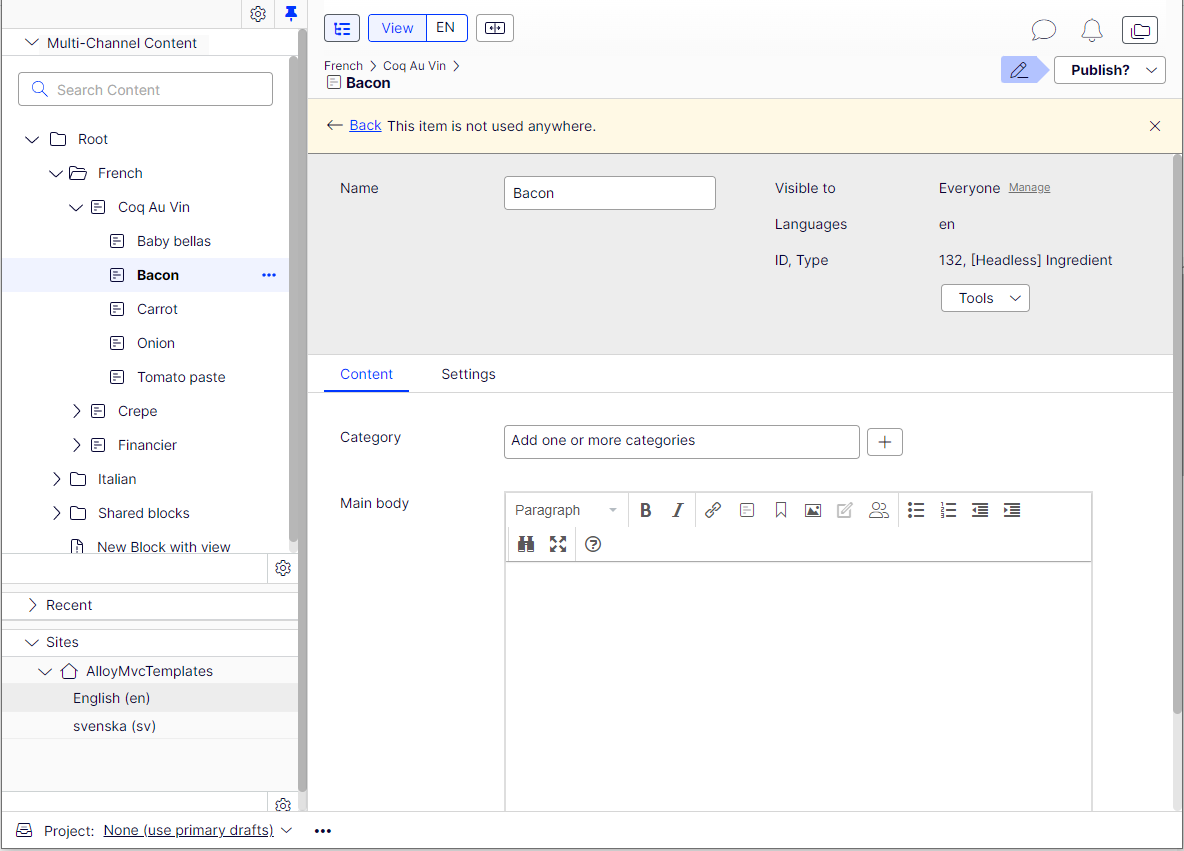The image size is (1184, 851).
Task: Click the Search Content field
Action: point(145,90)
